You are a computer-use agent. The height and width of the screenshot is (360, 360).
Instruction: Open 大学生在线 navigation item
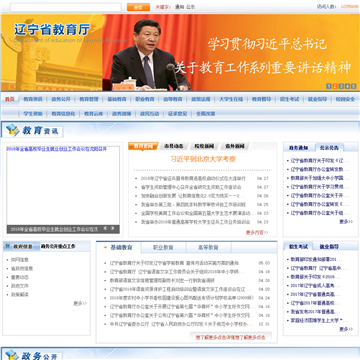click(x=231, y=99)
